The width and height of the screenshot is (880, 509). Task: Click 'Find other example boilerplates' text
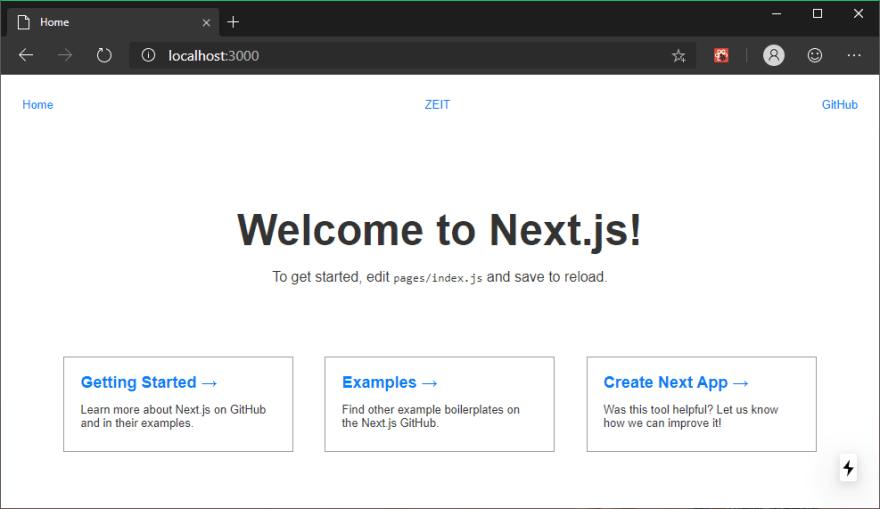tap(424, 410)
